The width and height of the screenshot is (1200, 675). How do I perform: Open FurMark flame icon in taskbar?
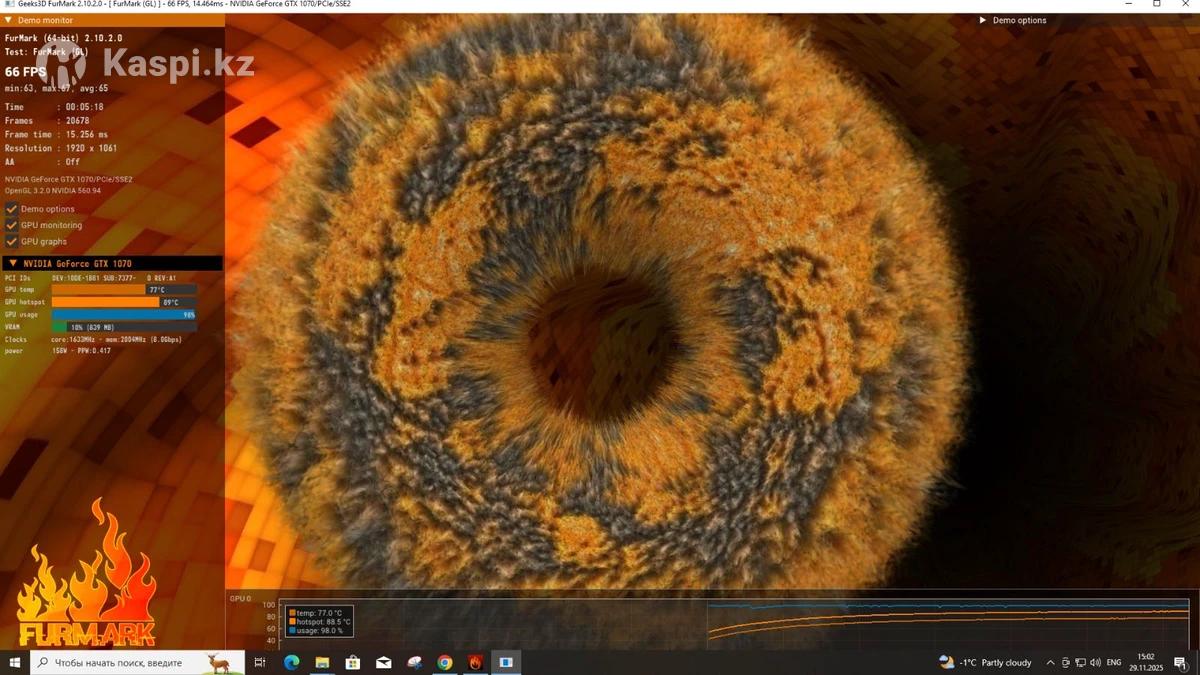[476, 662]
